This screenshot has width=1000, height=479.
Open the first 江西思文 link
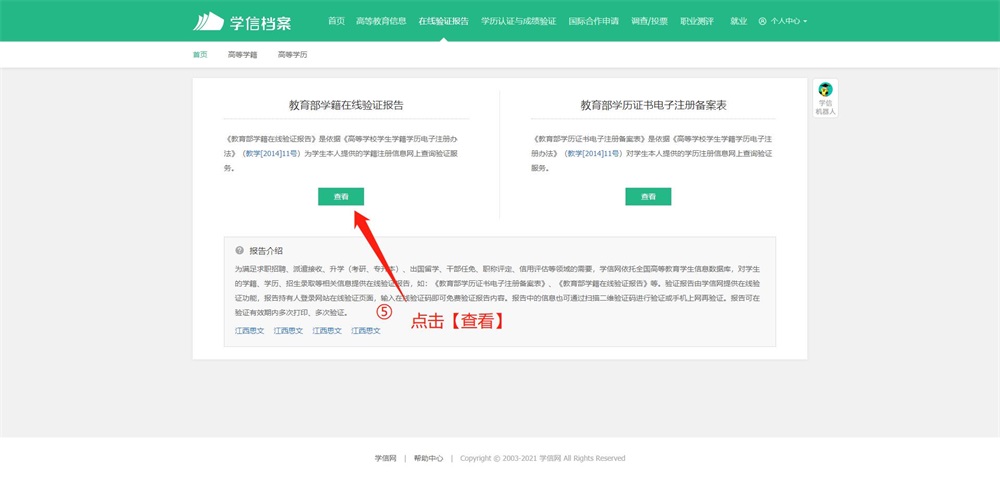tap(249, 330)
